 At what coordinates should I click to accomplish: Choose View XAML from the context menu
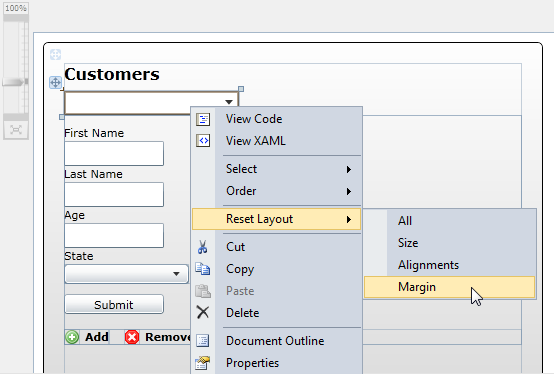pyautogui.click(x=276, y=141)
